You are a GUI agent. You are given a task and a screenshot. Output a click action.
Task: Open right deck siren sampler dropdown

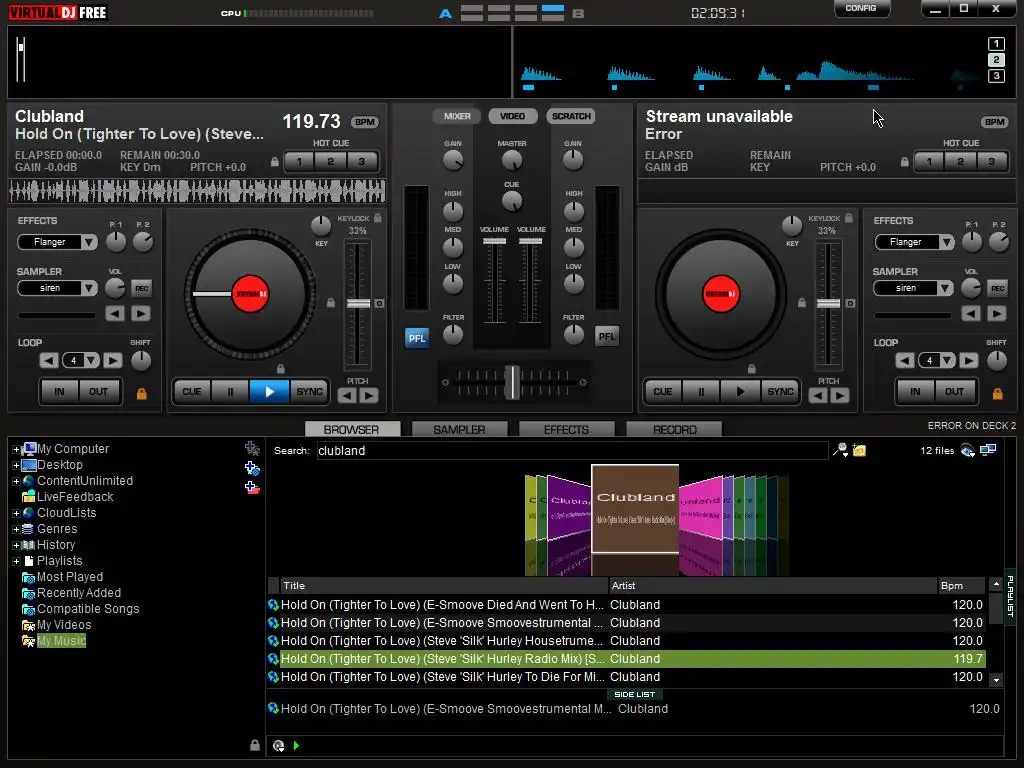click(946, 288)
